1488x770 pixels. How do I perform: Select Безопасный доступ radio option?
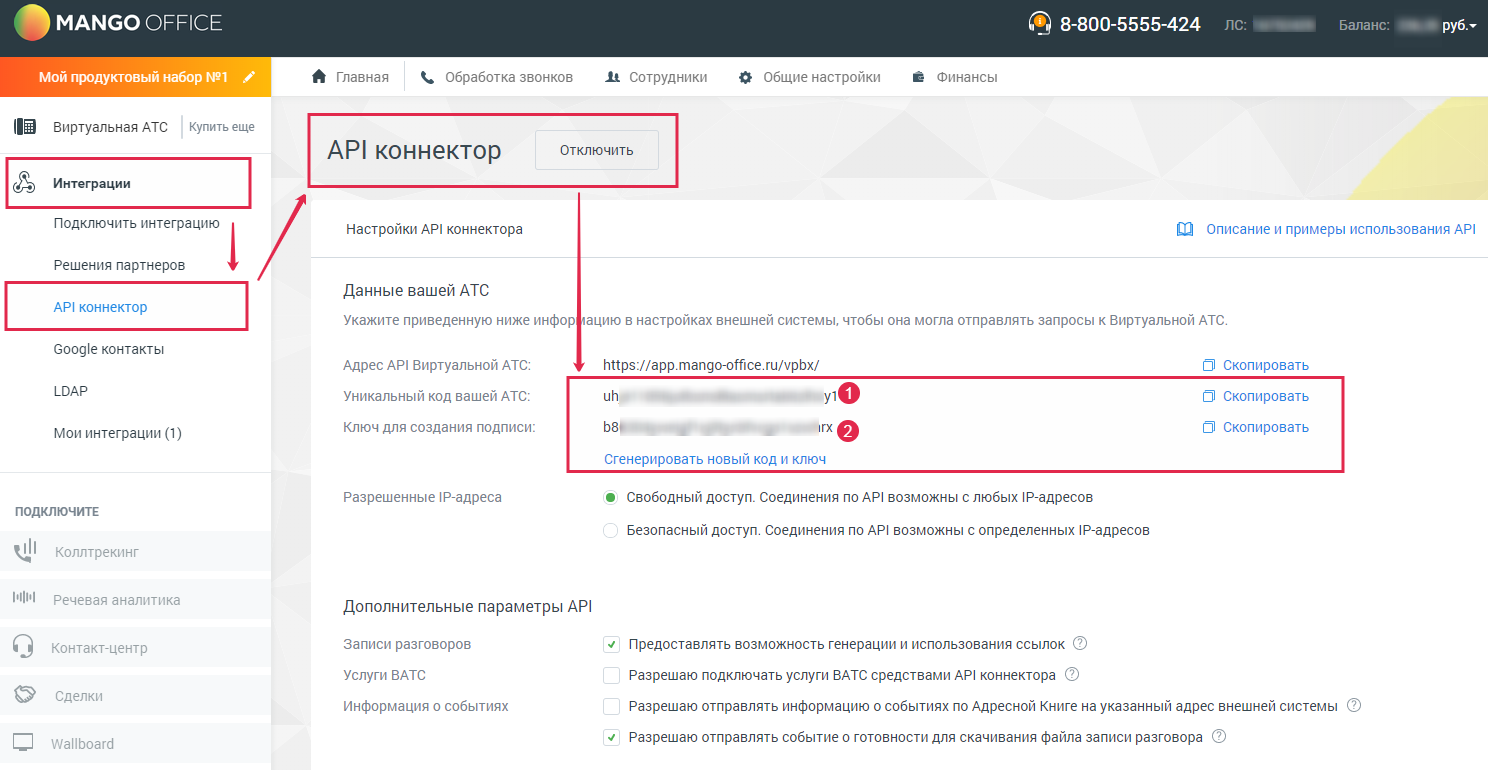(x=610, y=530)
